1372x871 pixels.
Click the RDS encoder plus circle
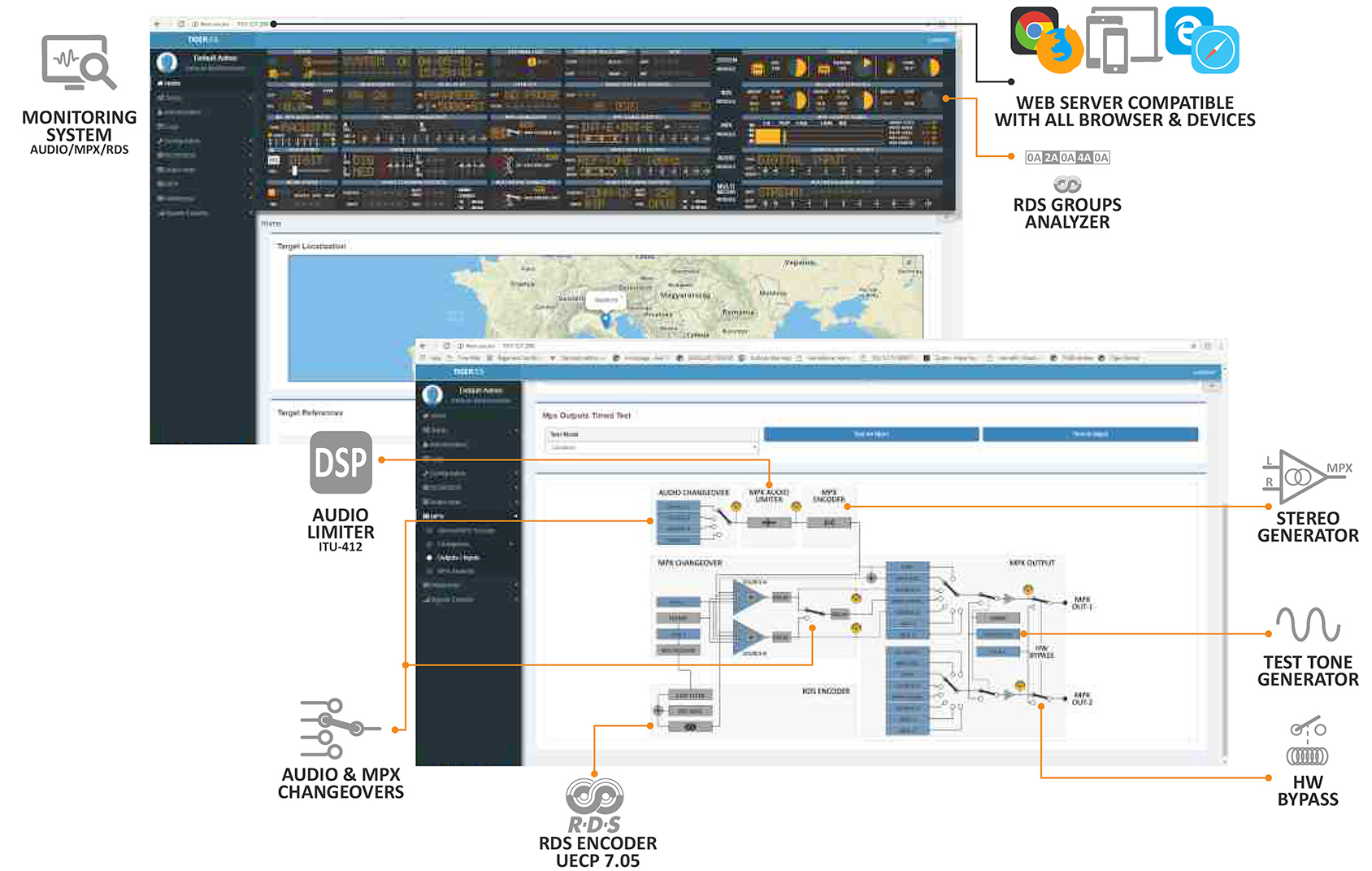pos(658,711)
